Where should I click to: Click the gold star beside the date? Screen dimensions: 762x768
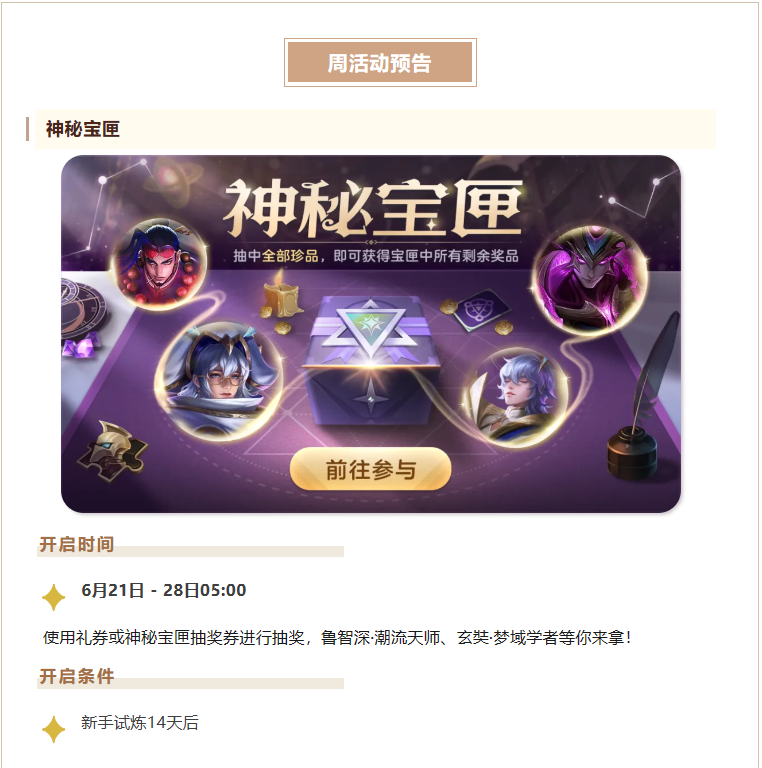[53, 597]
